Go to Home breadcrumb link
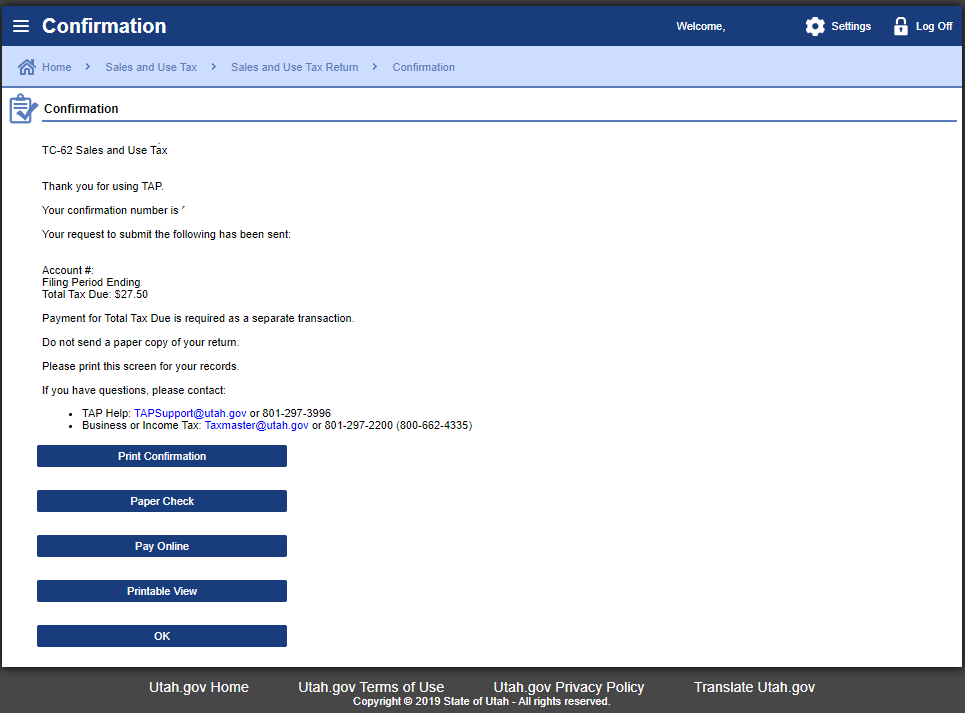The height and width of the screenshot is (713, 965). tap(56, 67)
